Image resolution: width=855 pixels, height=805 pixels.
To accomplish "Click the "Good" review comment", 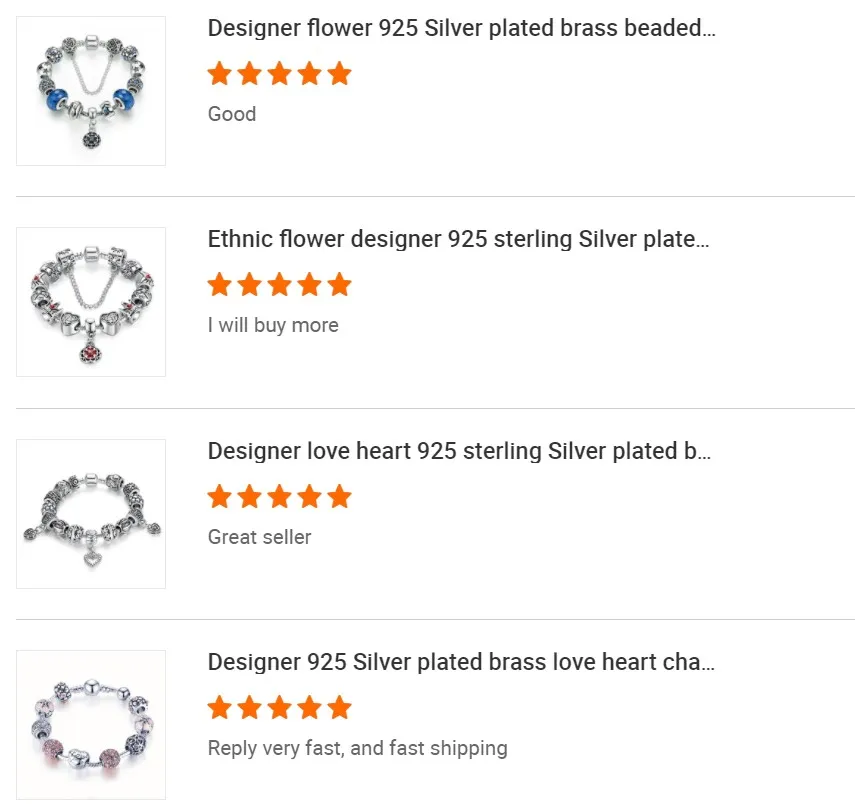I will pyautogui.click(x=232, y=114).
